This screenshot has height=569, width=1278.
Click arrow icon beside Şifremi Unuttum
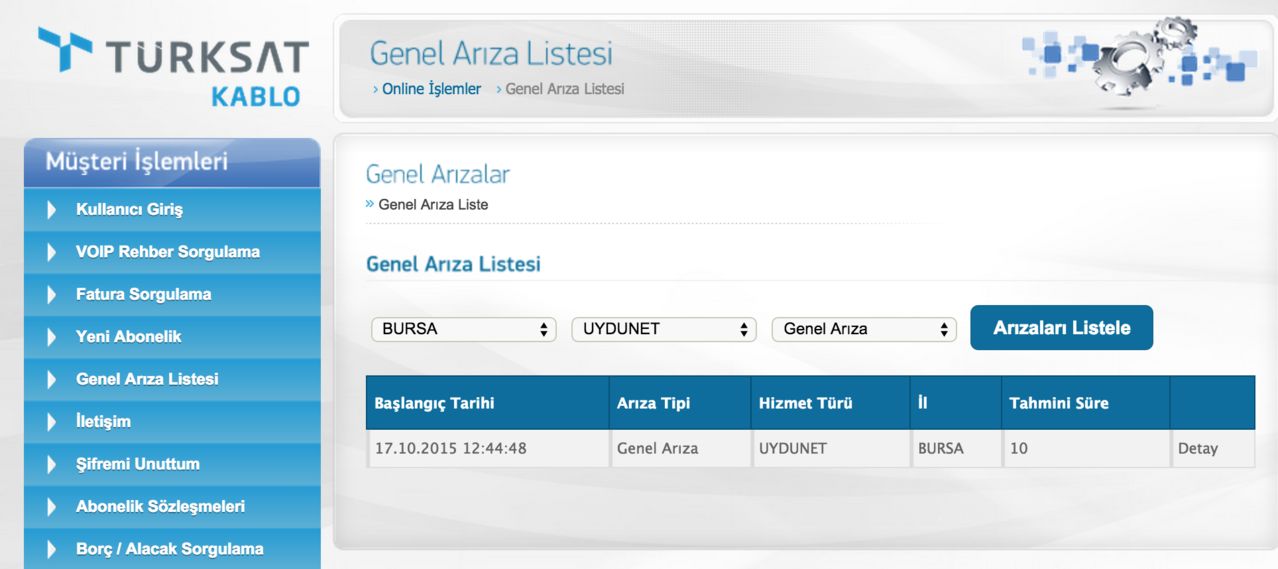point(52,464)
